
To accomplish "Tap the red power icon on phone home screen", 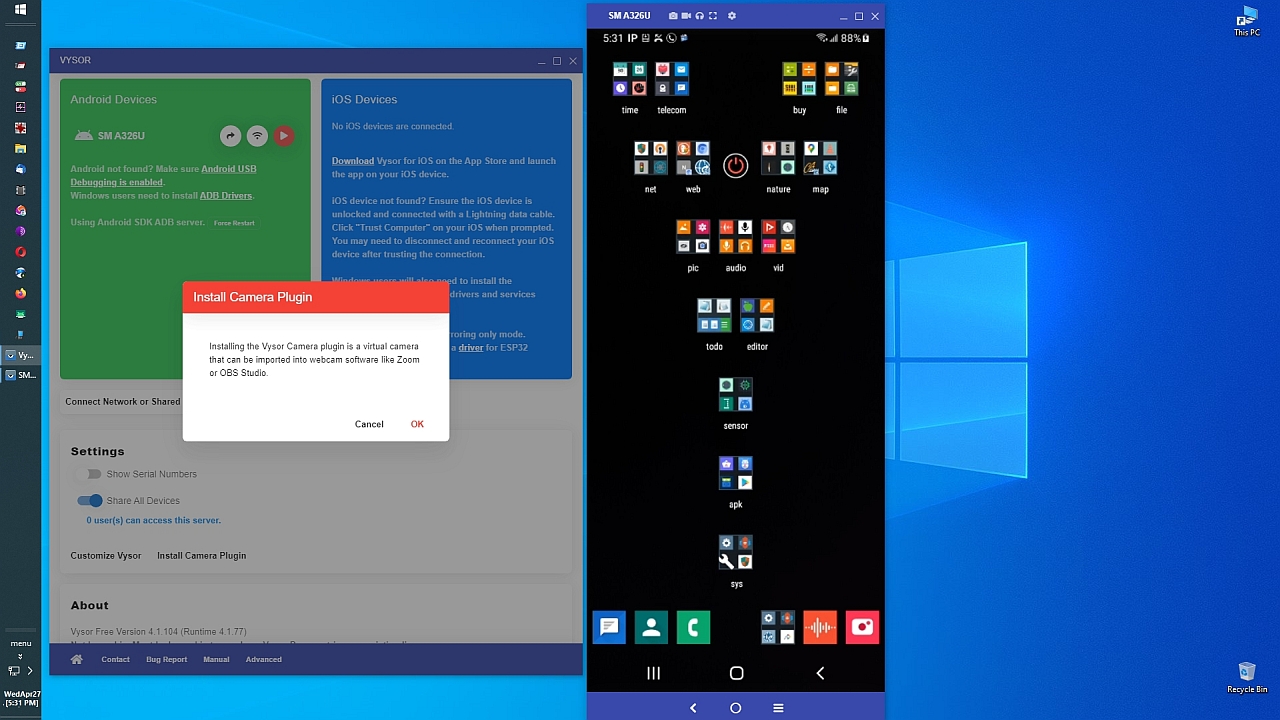I will click(735, 166).
